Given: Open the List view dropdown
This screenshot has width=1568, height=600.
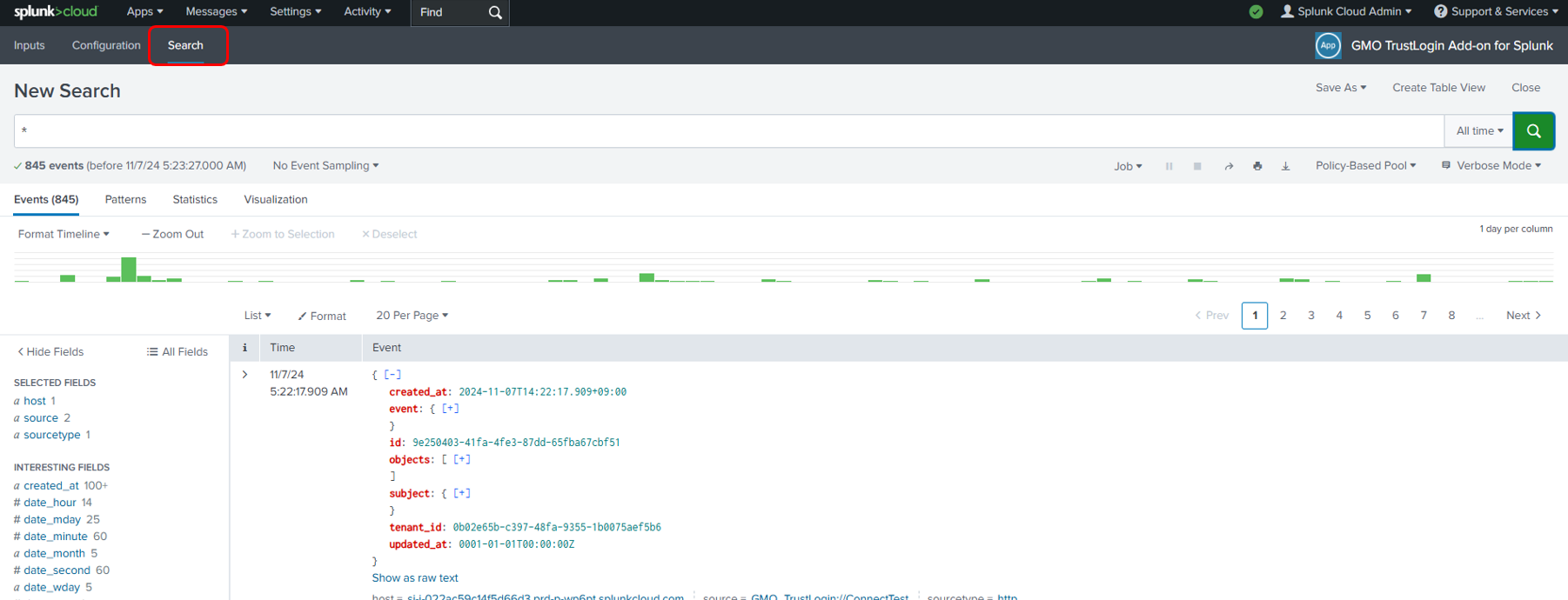Looking at the screenshot, I should point(258,316).
